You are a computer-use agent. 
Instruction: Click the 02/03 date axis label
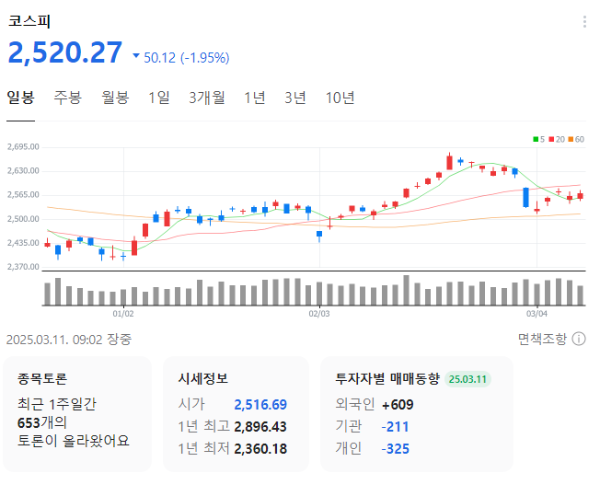click(x=319, y=314)
